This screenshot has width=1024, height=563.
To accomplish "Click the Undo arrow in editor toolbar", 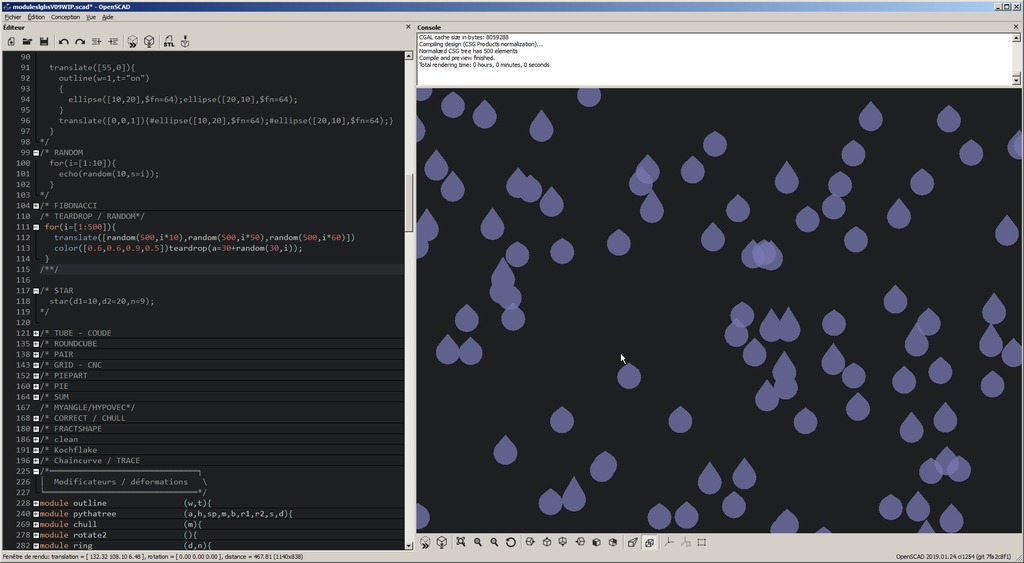I will 64,42.
